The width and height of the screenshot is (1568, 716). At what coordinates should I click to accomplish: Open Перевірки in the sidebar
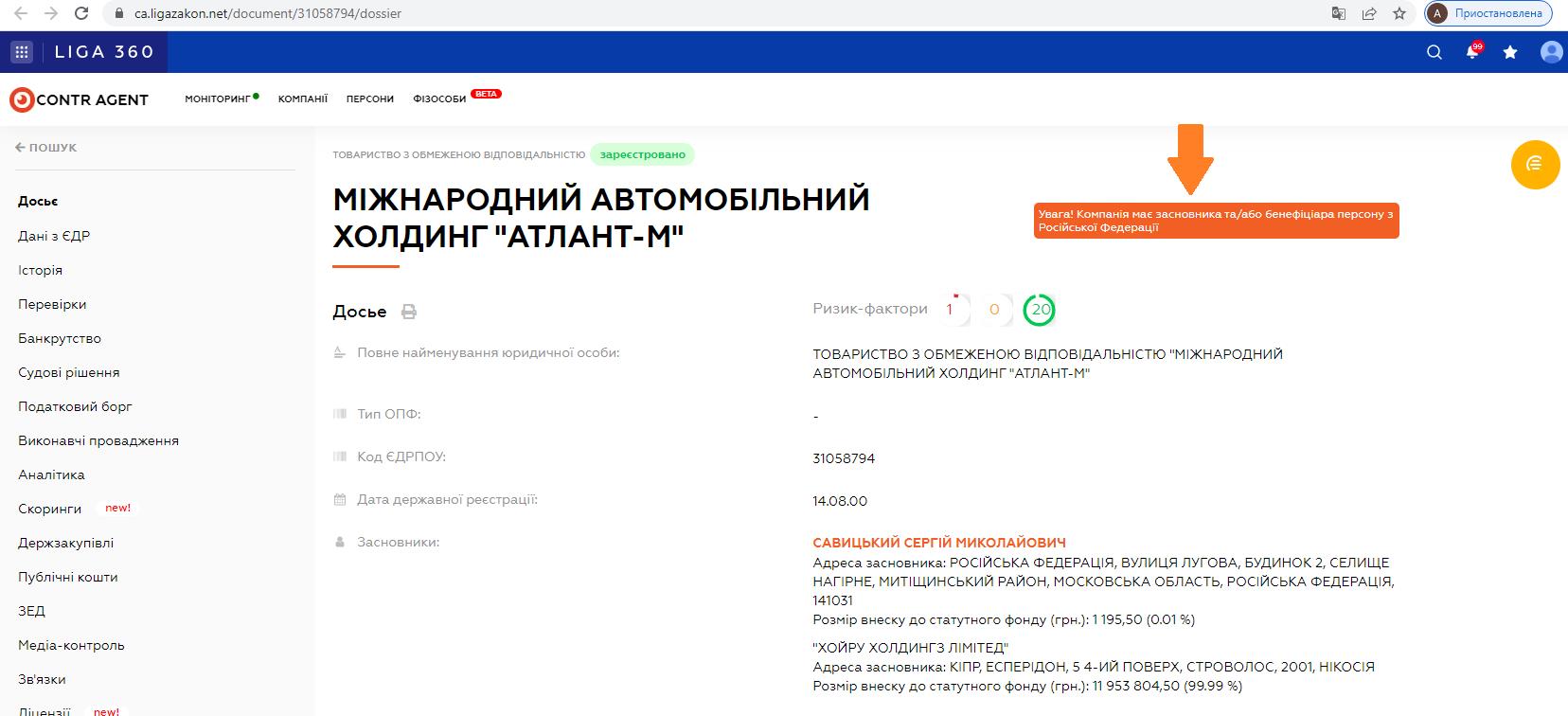coord(52,304)
